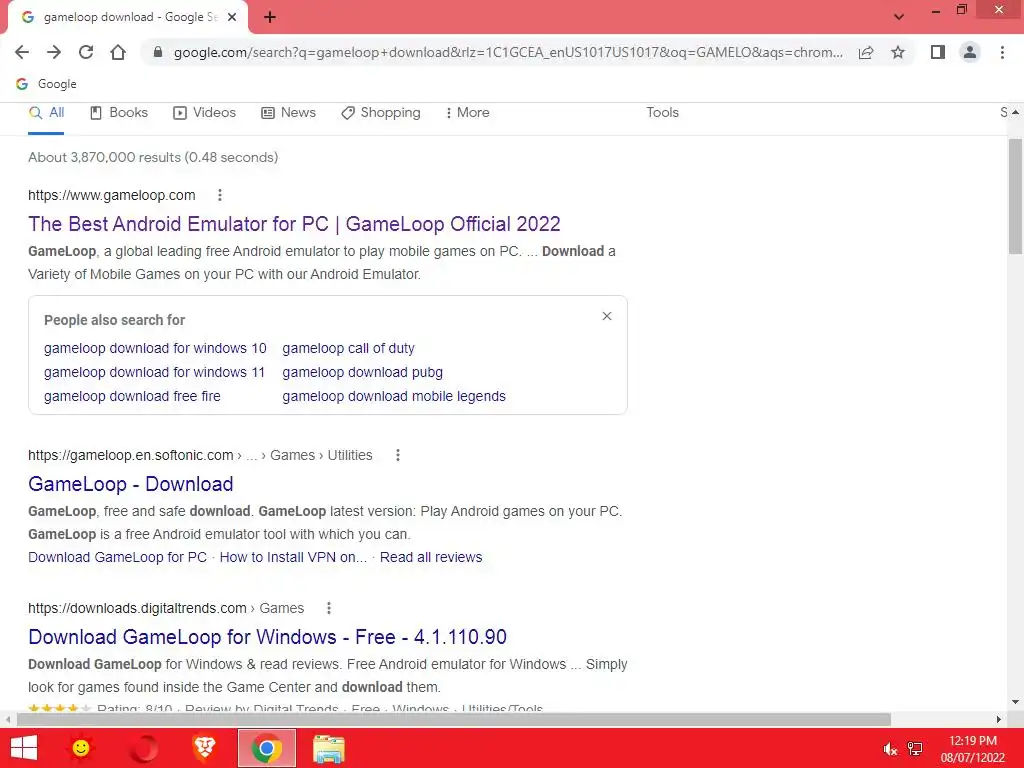Open the Chrome three-dot menu
Viewport: 1024px width, 768px height.
coord(1002,52)
